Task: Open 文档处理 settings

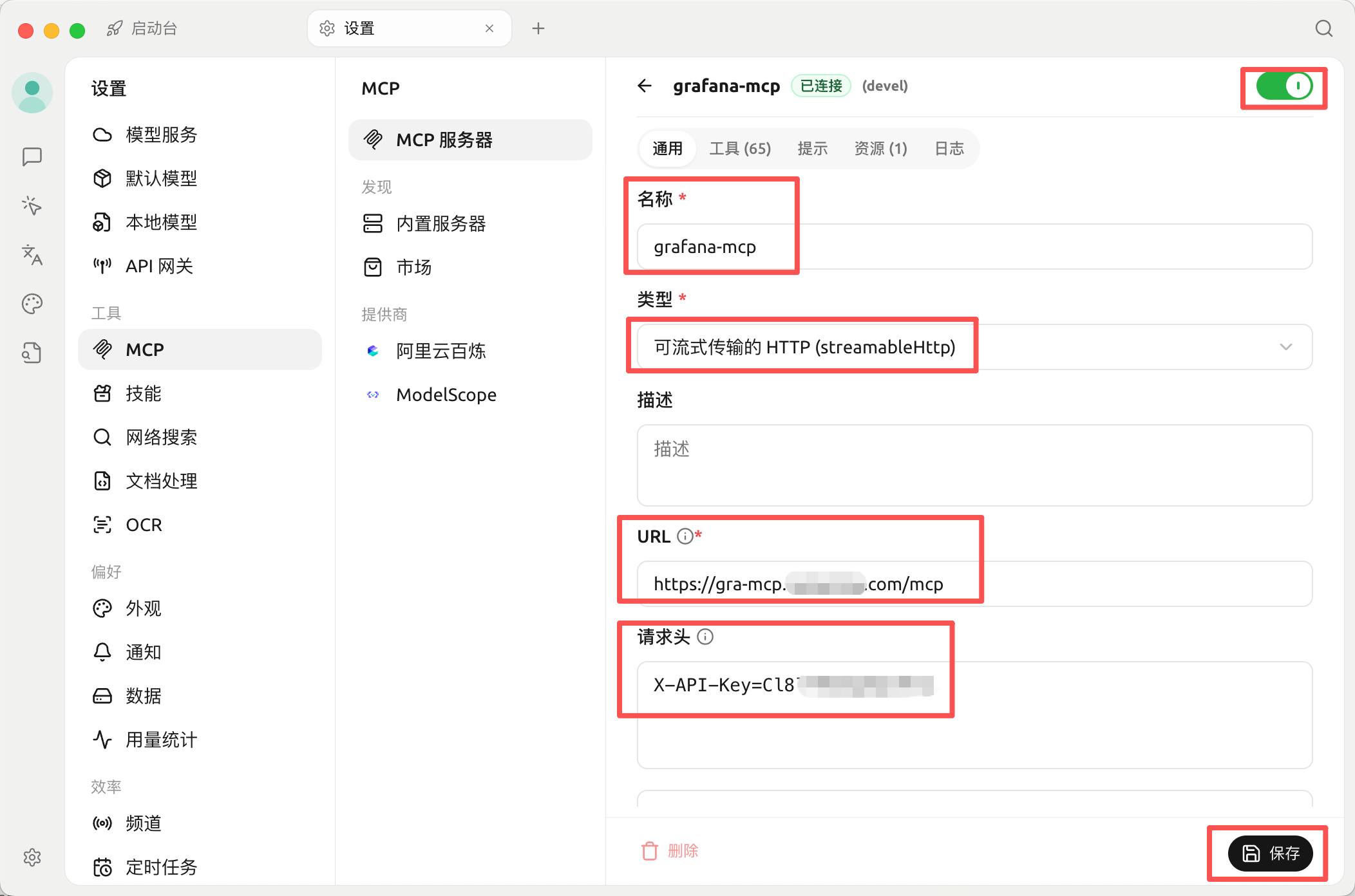Action: (200, 481)
